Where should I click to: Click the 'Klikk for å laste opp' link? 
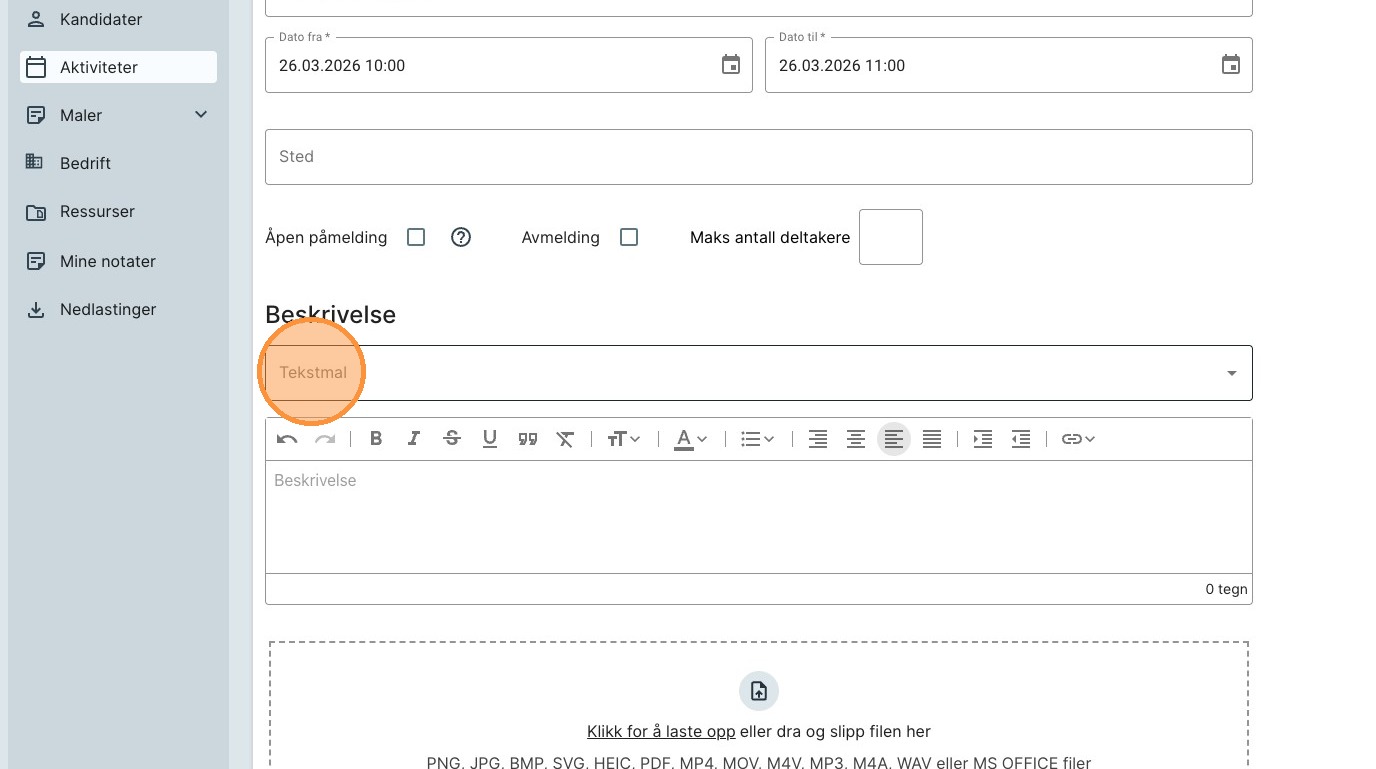(x=661, y=731)
